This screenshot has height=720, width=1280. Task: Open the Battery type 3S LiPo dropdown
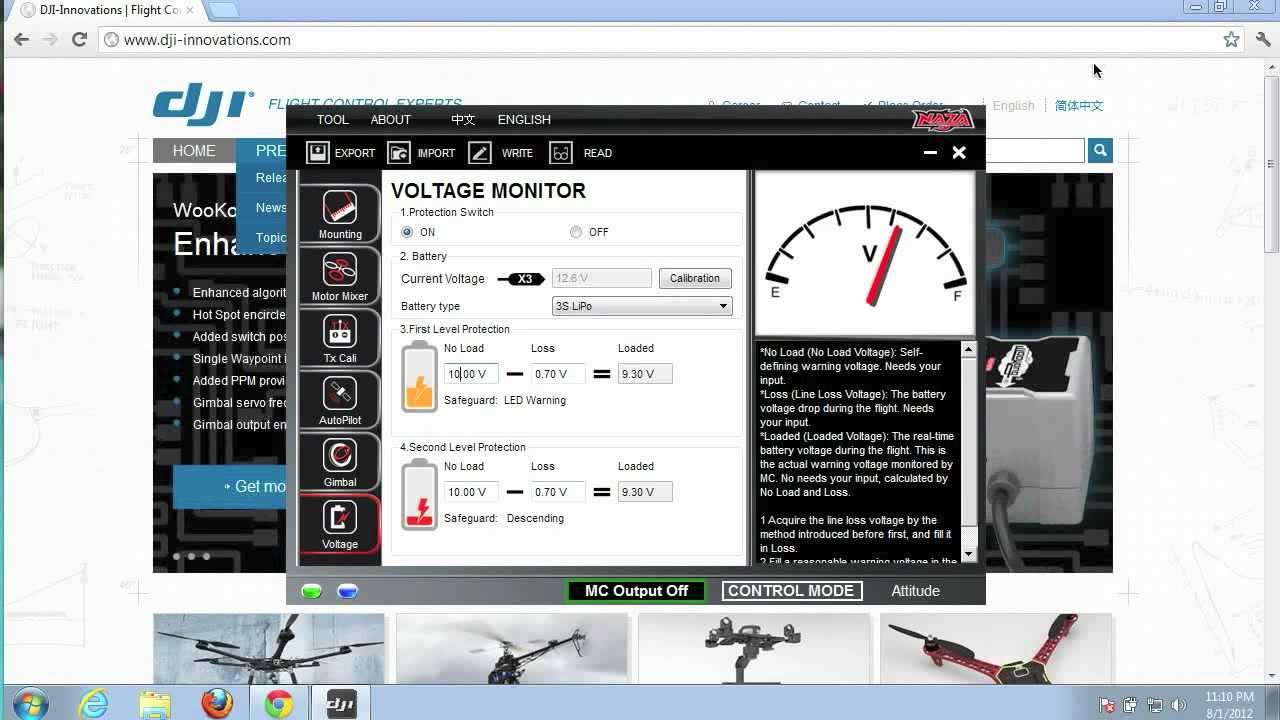642,306
